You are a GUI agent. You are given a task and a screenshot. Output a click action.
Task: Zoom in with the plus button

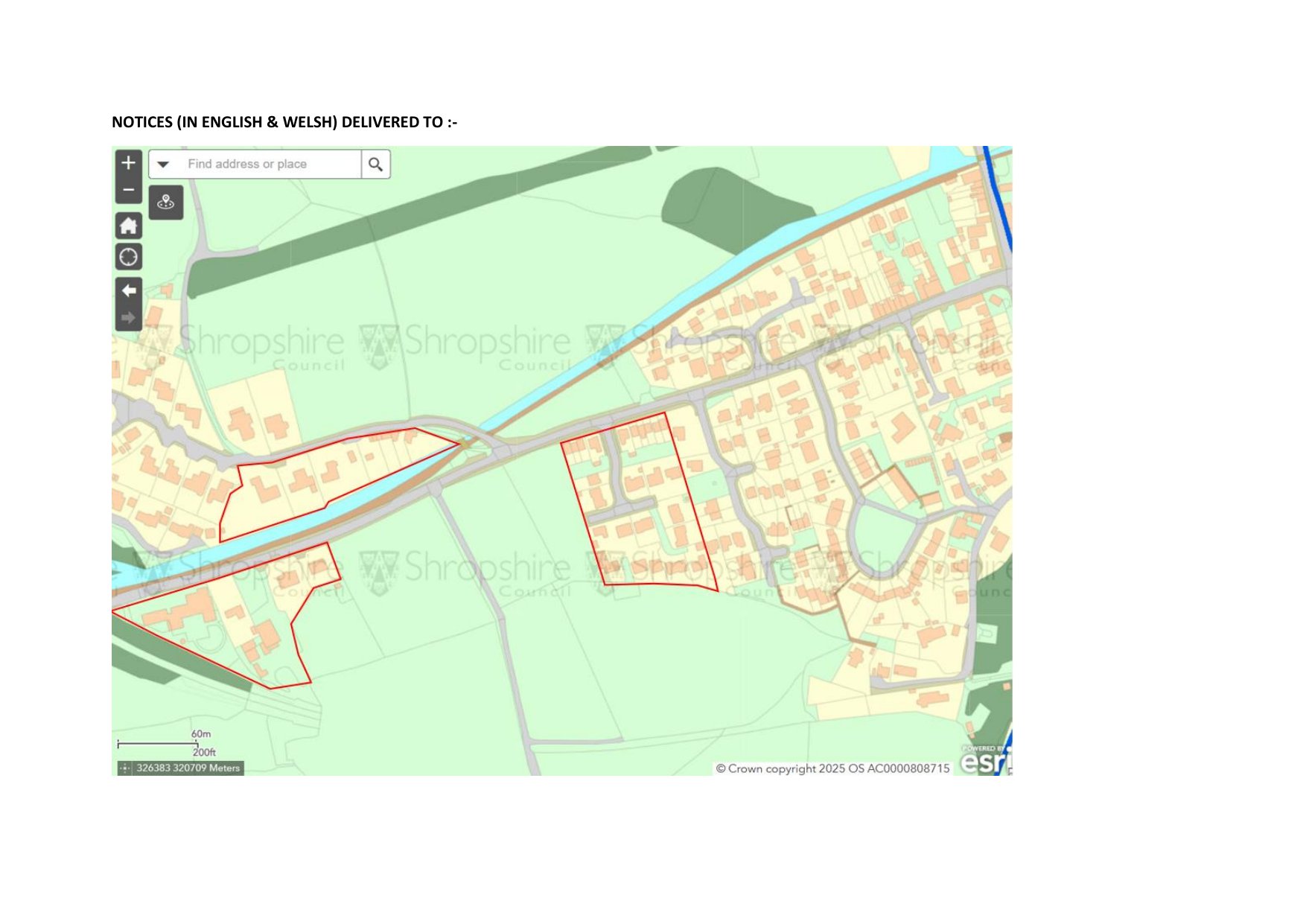128,163
